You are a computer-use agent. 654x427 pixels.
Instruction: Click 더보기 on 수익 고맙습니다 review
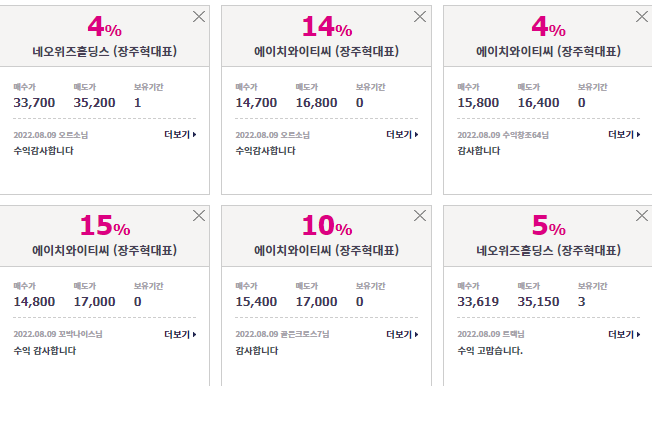(x=624, y=334)
